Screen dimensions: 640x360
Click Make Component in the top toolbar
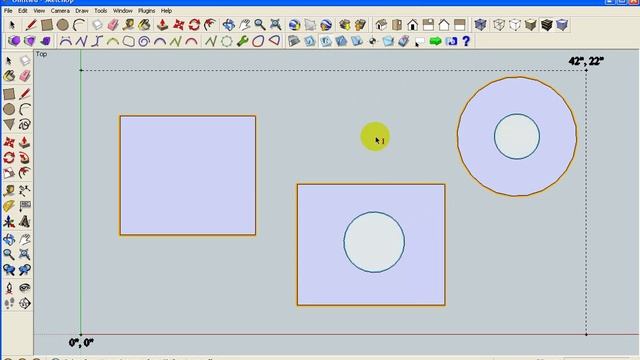[x=97, y=25]
